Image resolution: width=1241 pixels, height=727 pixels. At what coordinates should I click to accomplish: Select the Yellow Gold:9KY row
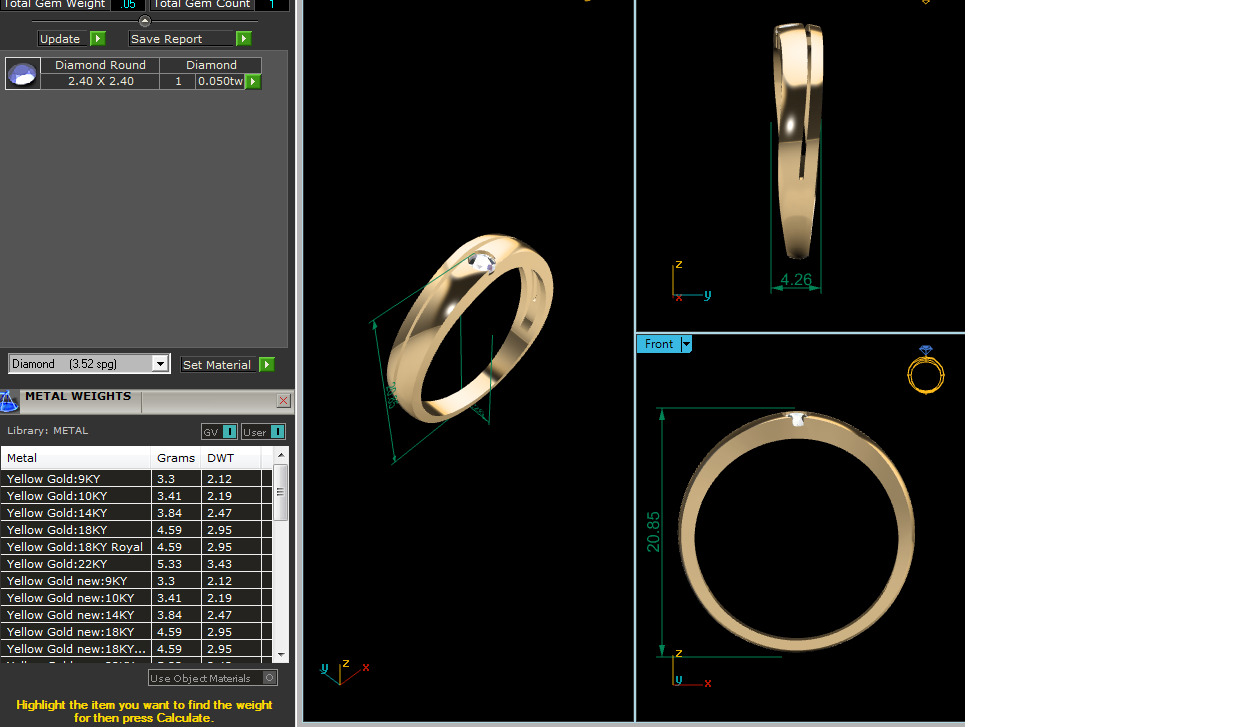pos(137,479)
